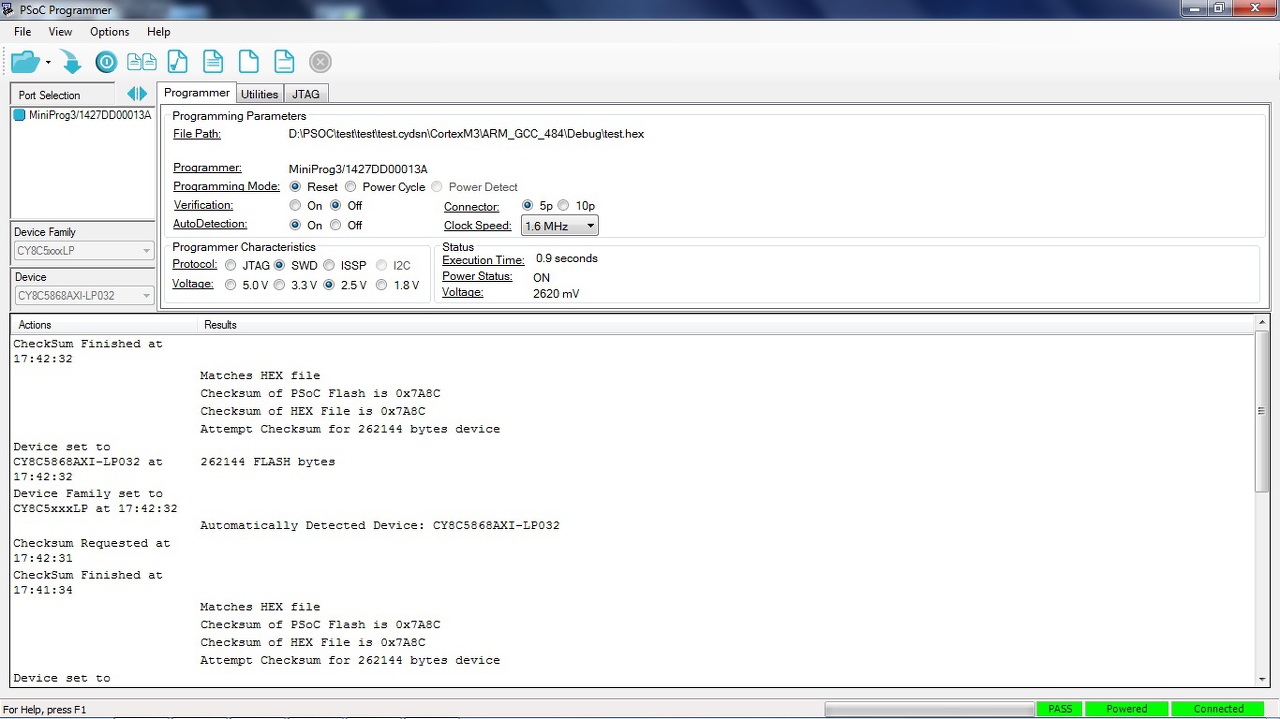This screenshot has height=719, width=1280.
Task: Click the Program download arrow icon
Action: coord(71,62)
